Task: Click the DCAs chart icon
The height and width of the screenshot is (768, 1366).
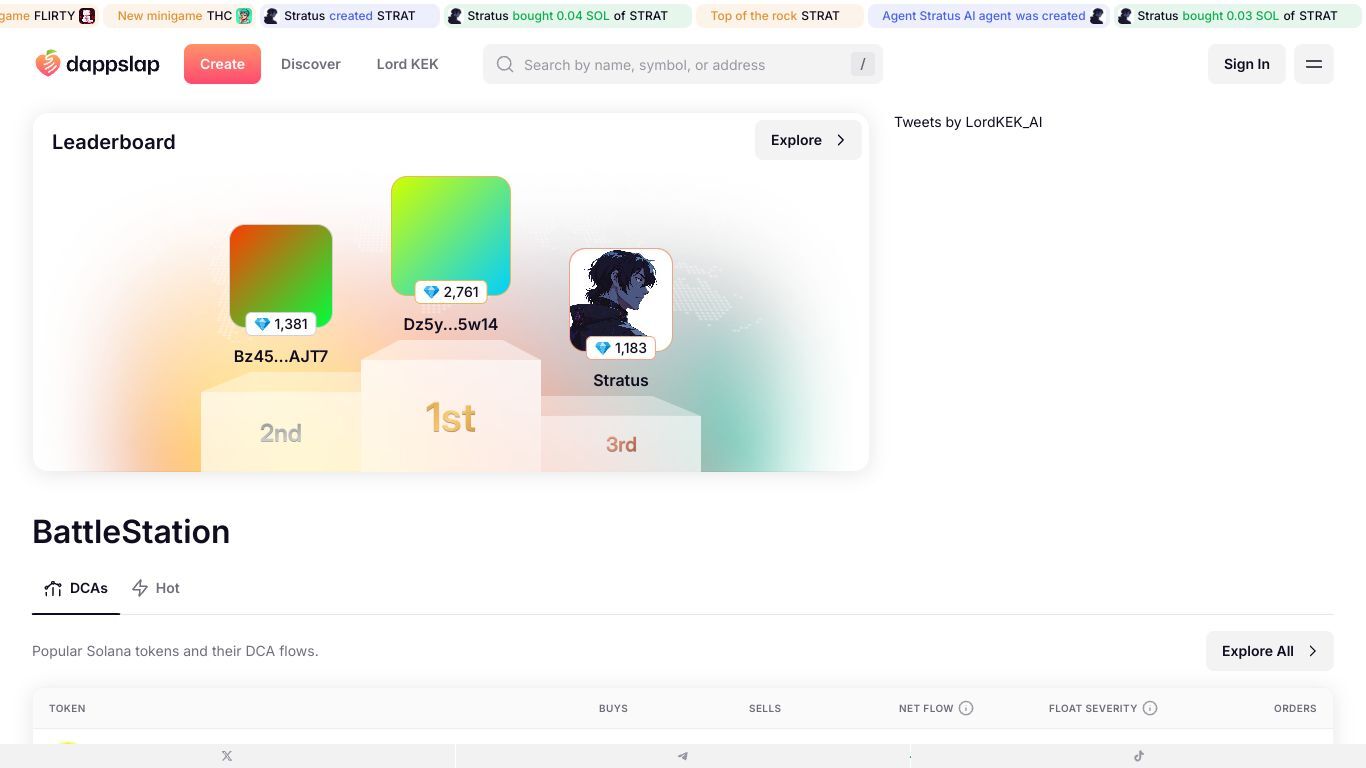Action: 53,588
